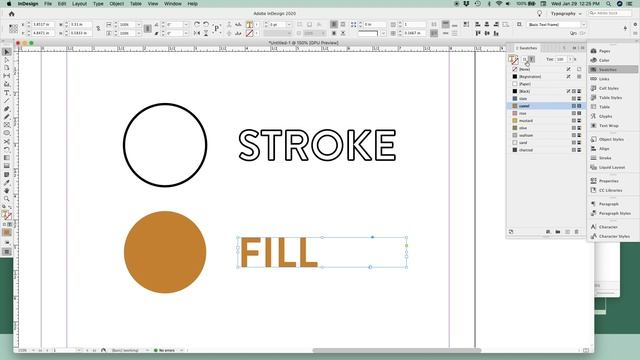
Task: Open the Color panel
Action: coord(604,60)
